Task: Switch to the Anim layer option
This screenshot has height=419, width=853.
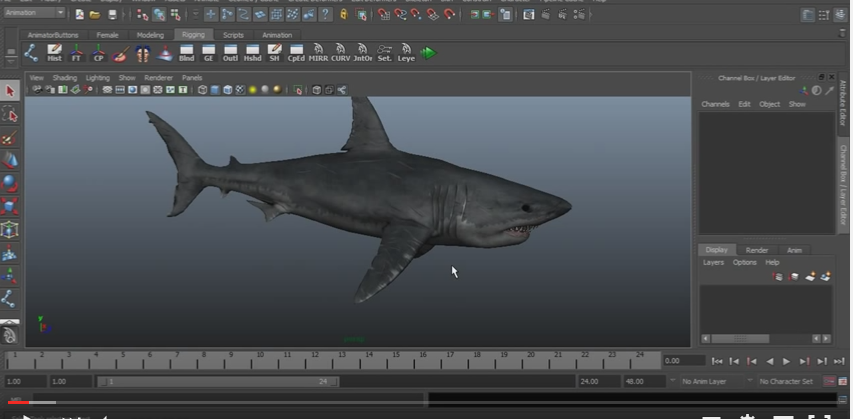Action: (x=794, y=250)
